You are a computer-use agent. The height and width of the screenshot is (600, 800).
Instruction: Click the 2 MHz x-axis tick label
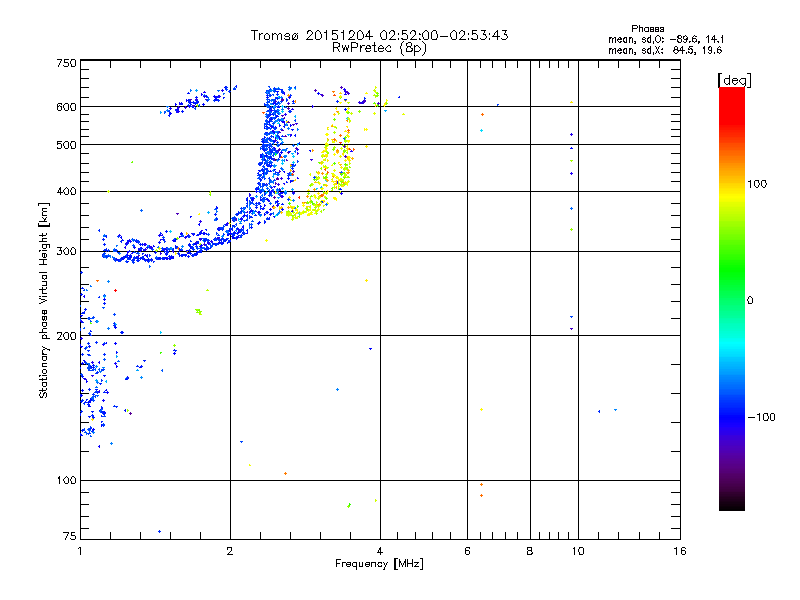click(230, 551)
